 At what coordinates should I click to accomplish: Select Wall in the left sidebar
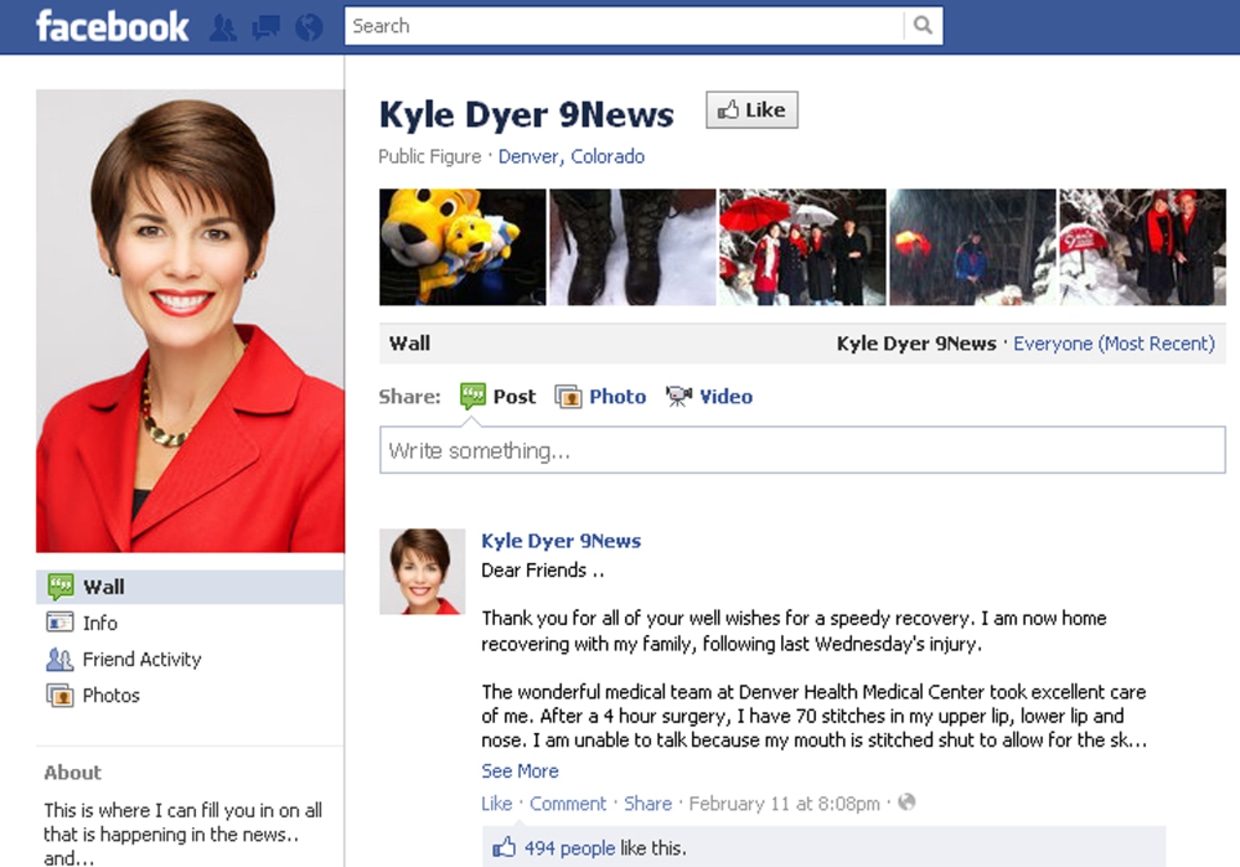(x=190, y=587)
